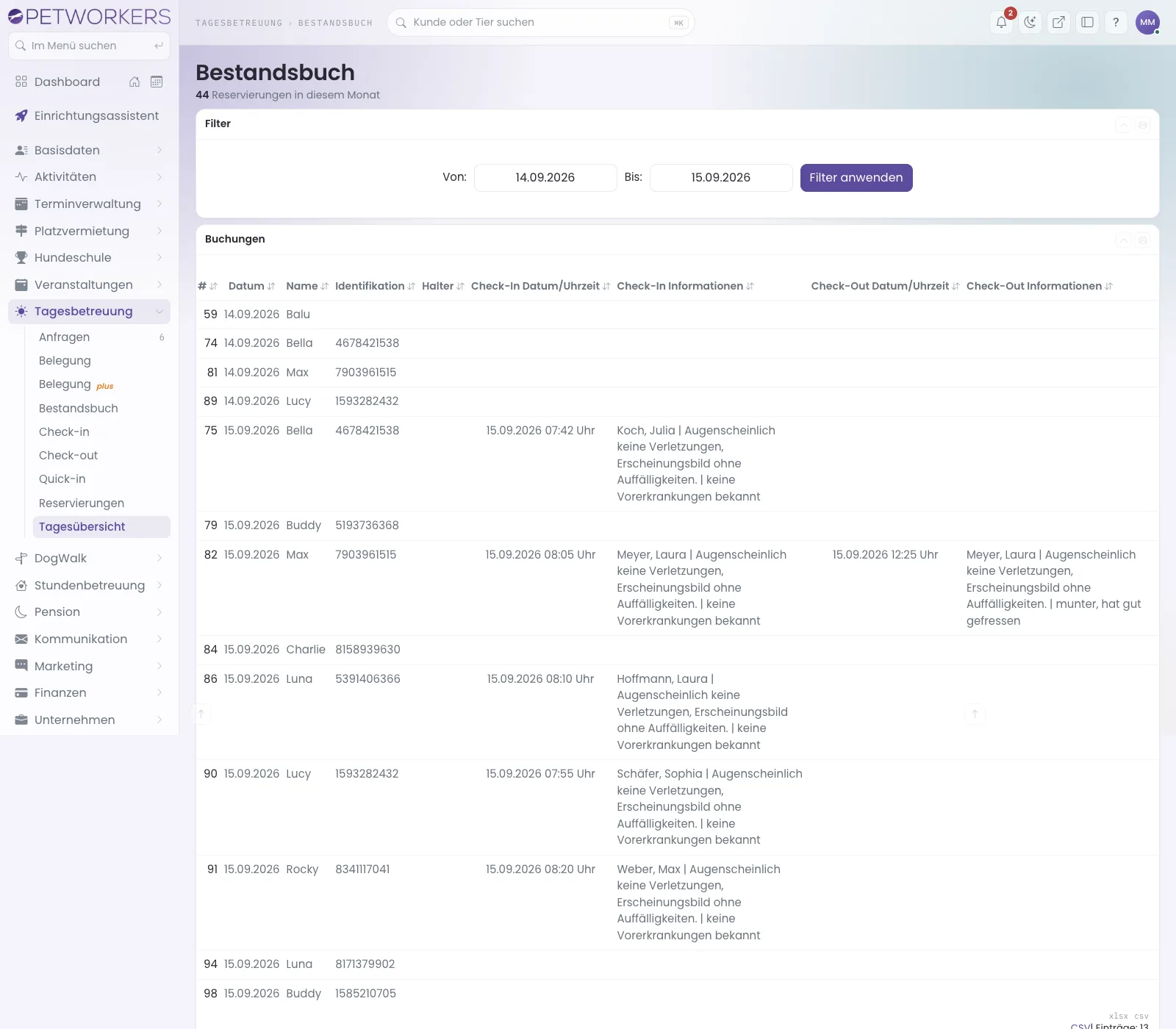Open the MM user avatar menu
1176x1029 pixels.
coord(1147,22)
